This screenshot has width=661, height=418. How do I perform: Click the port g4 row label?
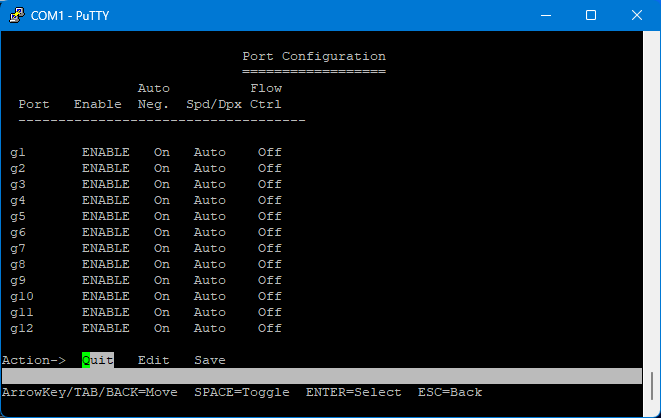(18, 200)
